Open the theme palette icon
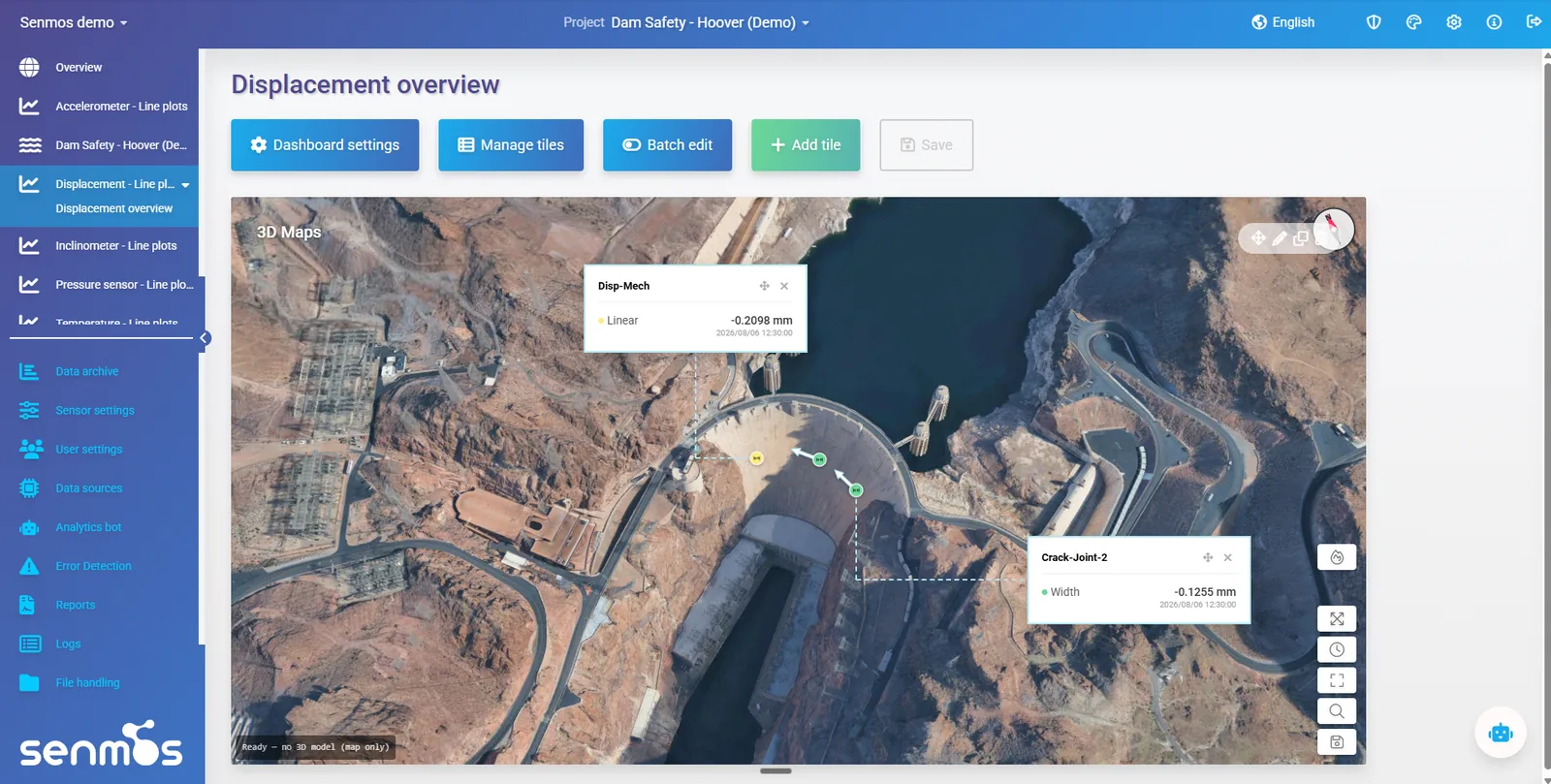The height and width of the screenshot is (784, 1551). pos(1413,22)
